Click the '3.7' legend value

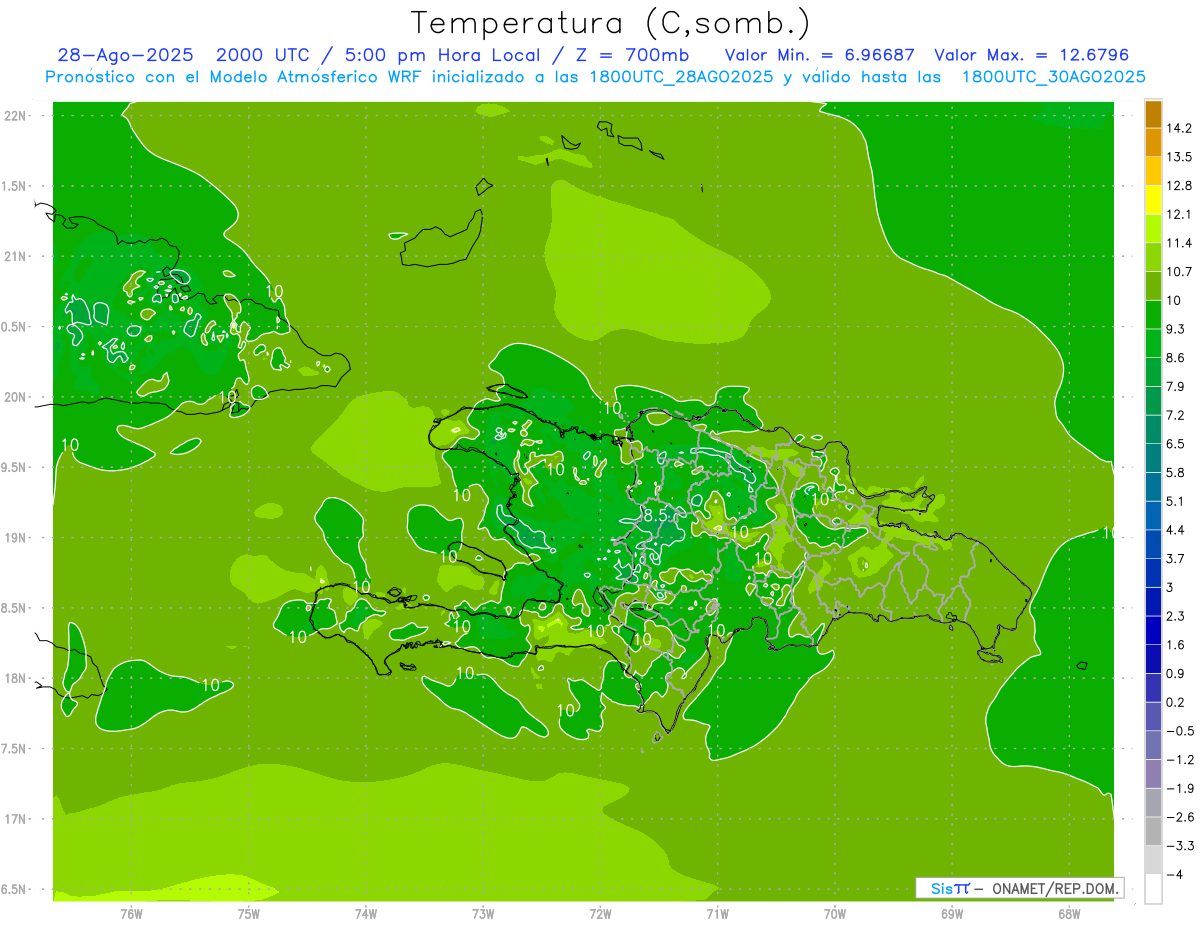point(1176,559)
